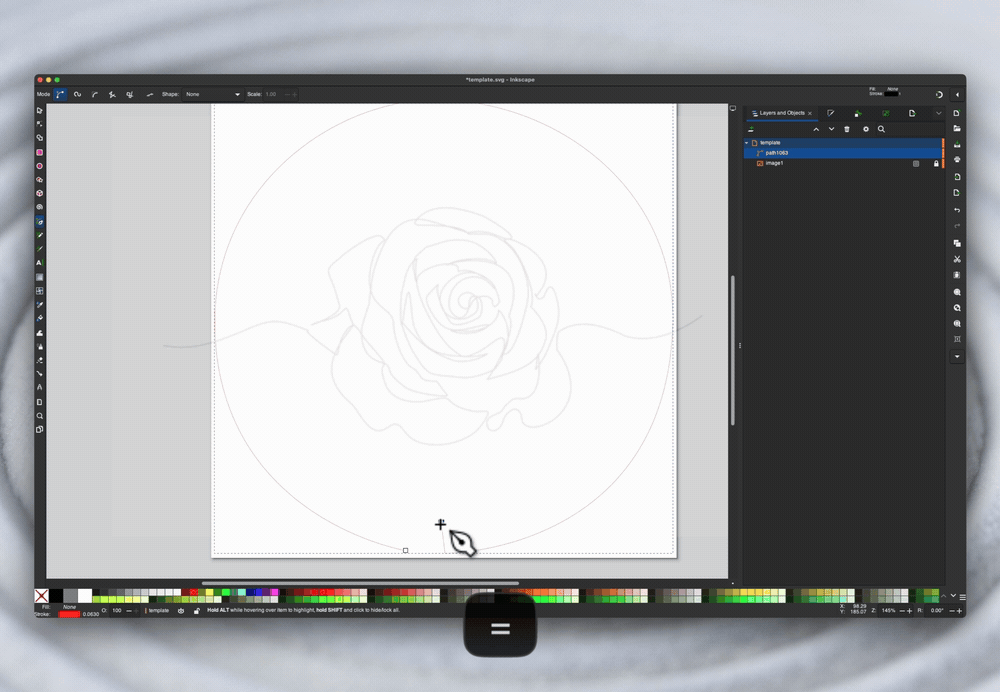Select the Node editing tool

[x=40, y=124]
